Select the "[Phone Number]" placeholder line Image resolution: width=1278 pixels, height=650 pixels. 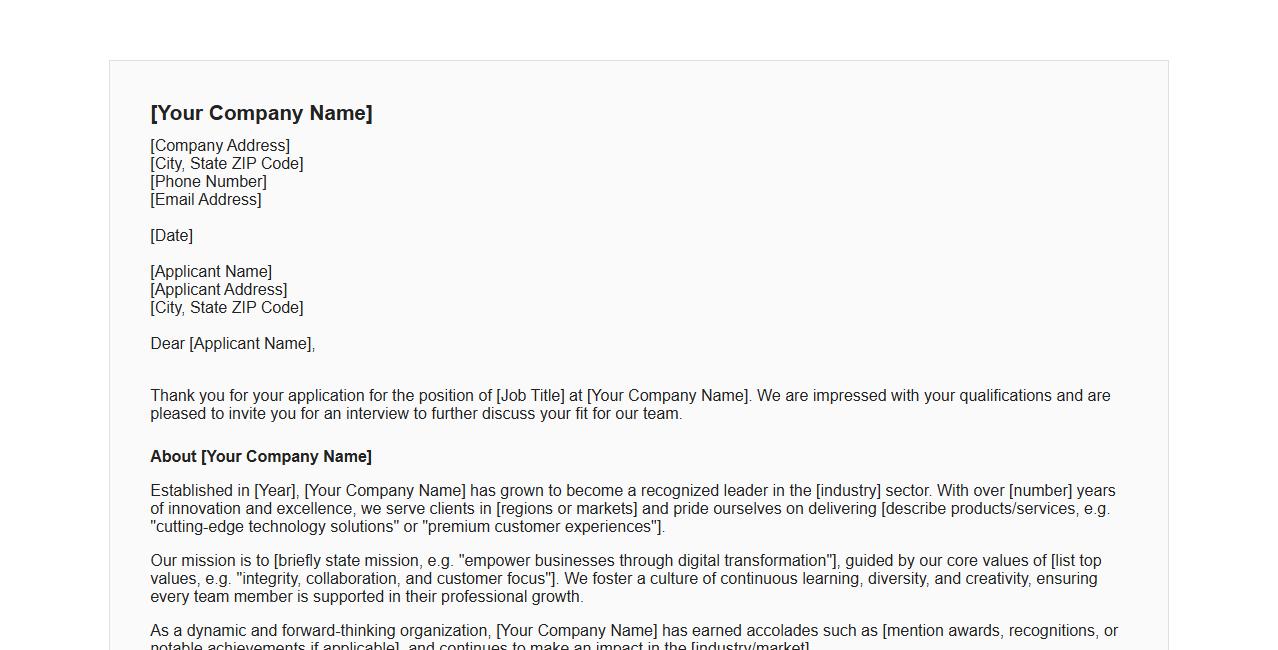pyautogui.click(x=209, y=182)
